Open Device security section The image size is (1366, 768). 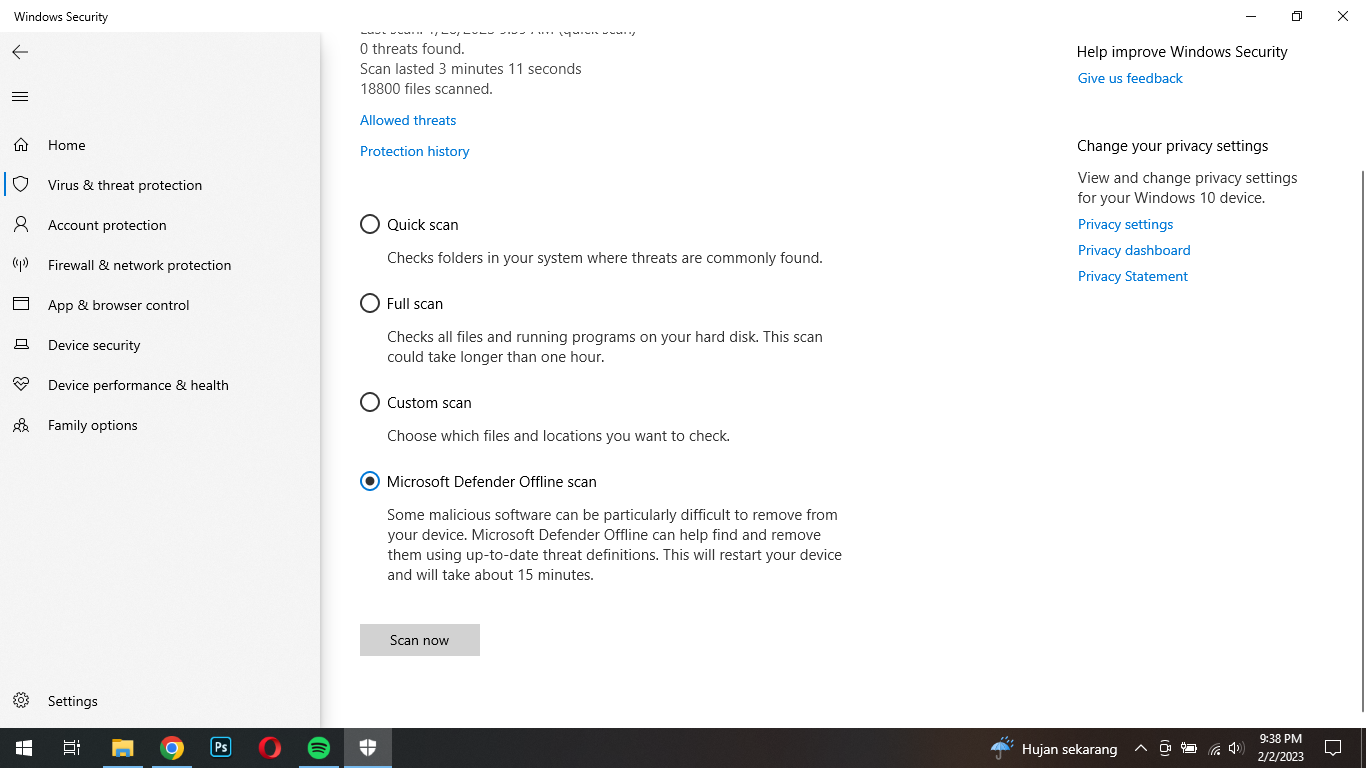tap(94, 345)
